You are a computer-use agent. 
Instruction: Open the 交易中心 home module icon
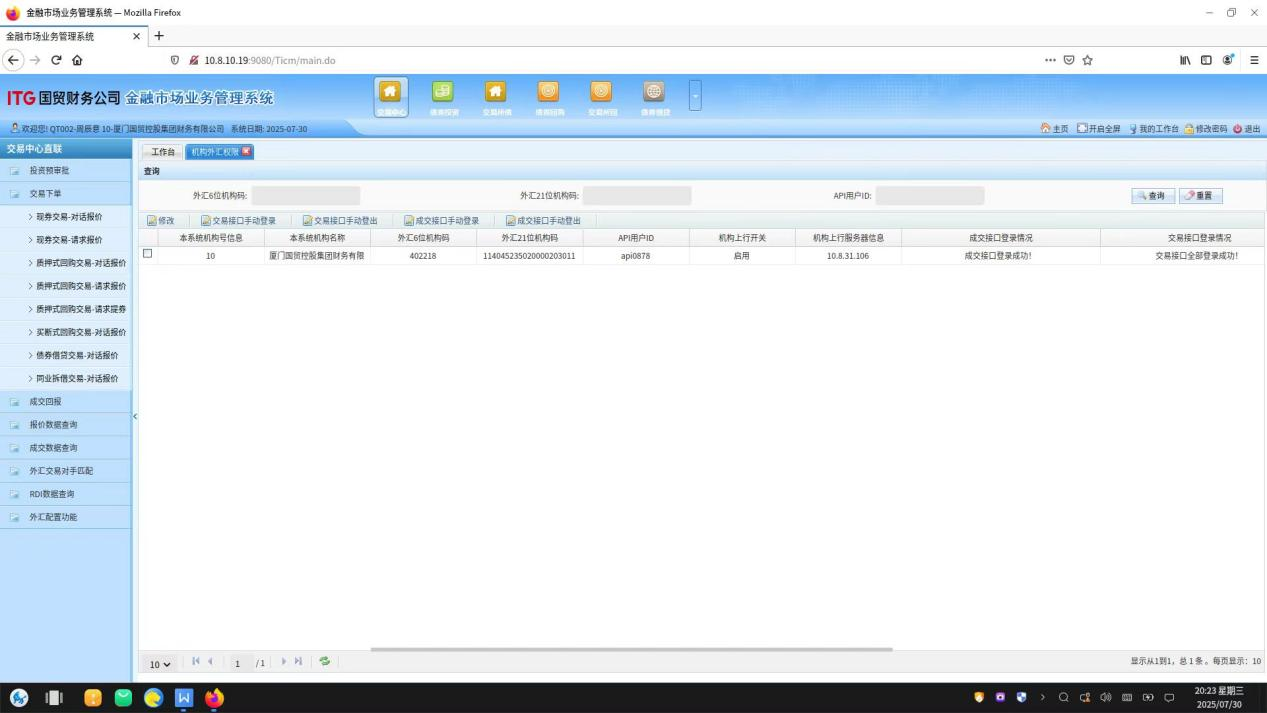tap(391, 93)
